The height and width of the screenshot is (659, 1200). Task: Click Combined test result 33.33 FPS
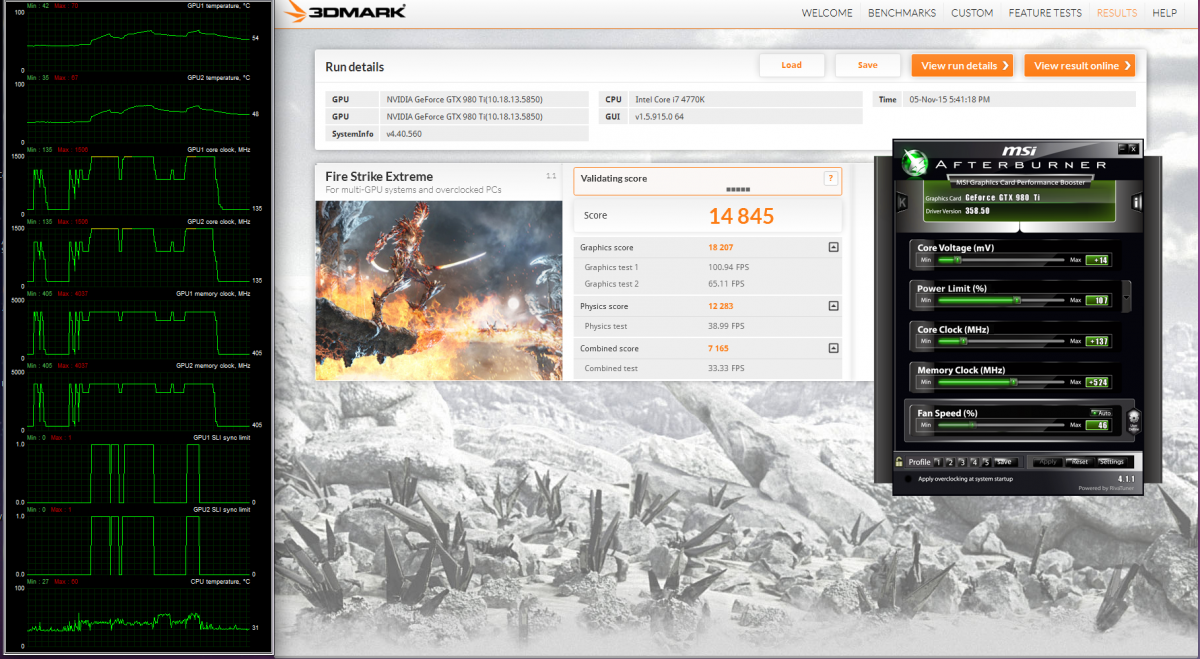pyautogui.click(x=727, y=368)
